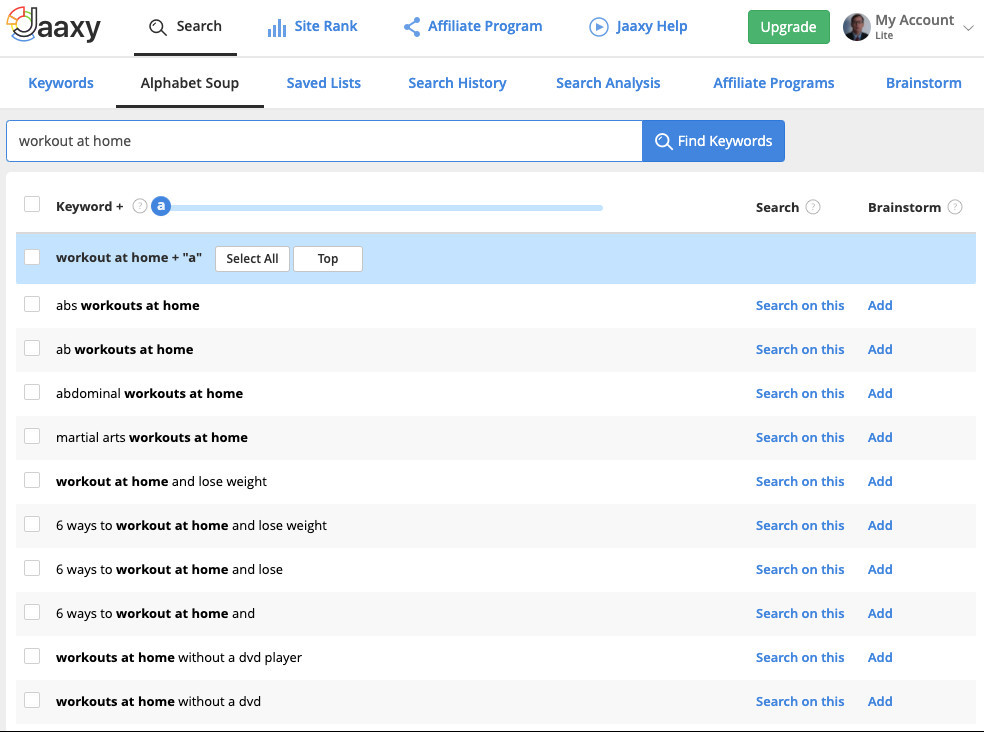Viewport: 984px width, 732px height.
Task: Click the Affiliate Program share icon
Action: (x=412, y=26)
